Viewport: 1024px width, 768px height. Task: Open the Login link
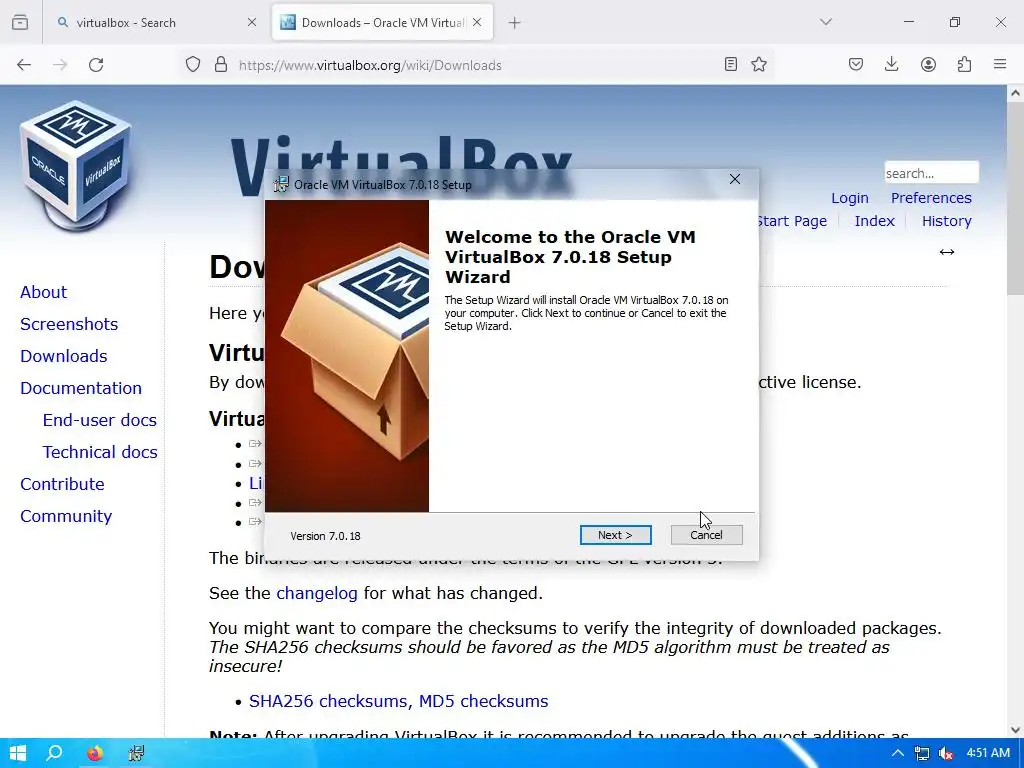850,198
